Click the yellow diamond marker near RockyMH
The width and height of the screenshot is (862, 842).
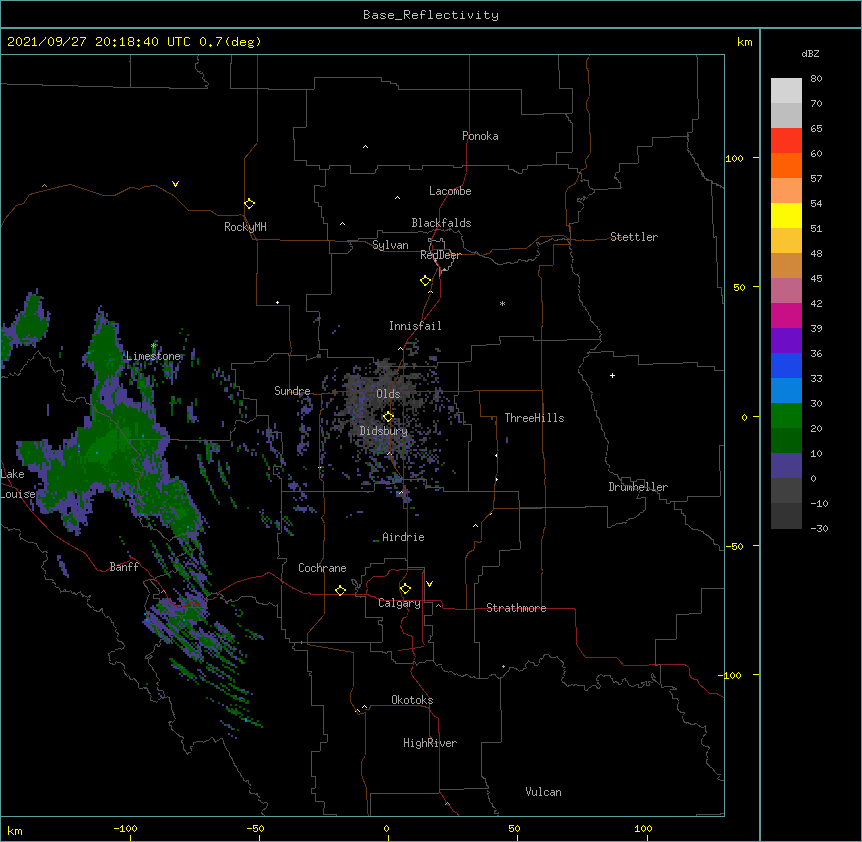click(250, 204)
